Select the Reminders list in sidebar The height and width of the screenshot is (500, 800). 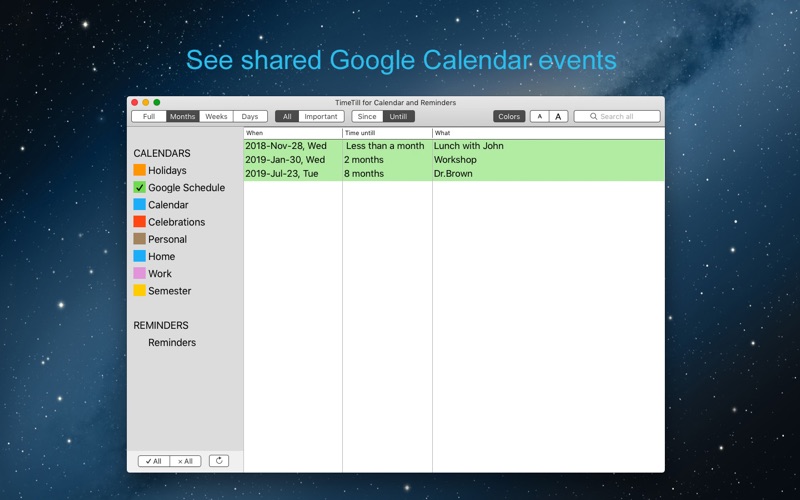(172, 342)
